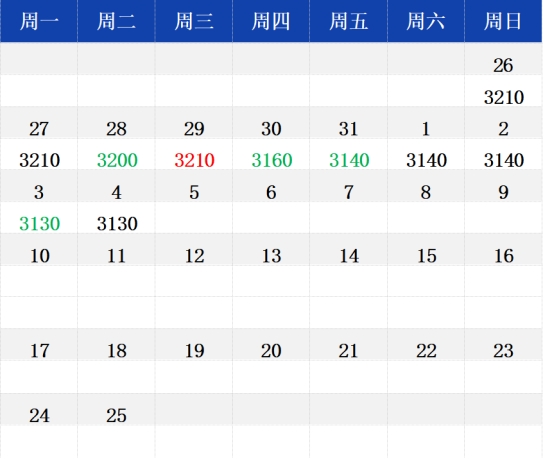Click the 周一 column header
544x459 pixels.
(x=39, y=21)
